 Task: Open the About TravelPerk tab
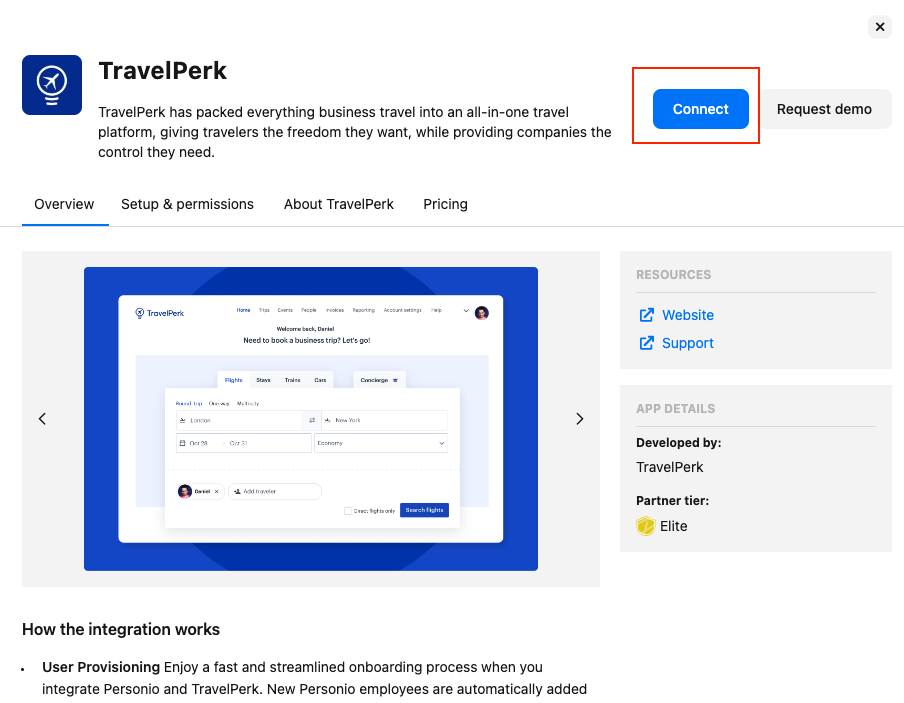point(338,204)
